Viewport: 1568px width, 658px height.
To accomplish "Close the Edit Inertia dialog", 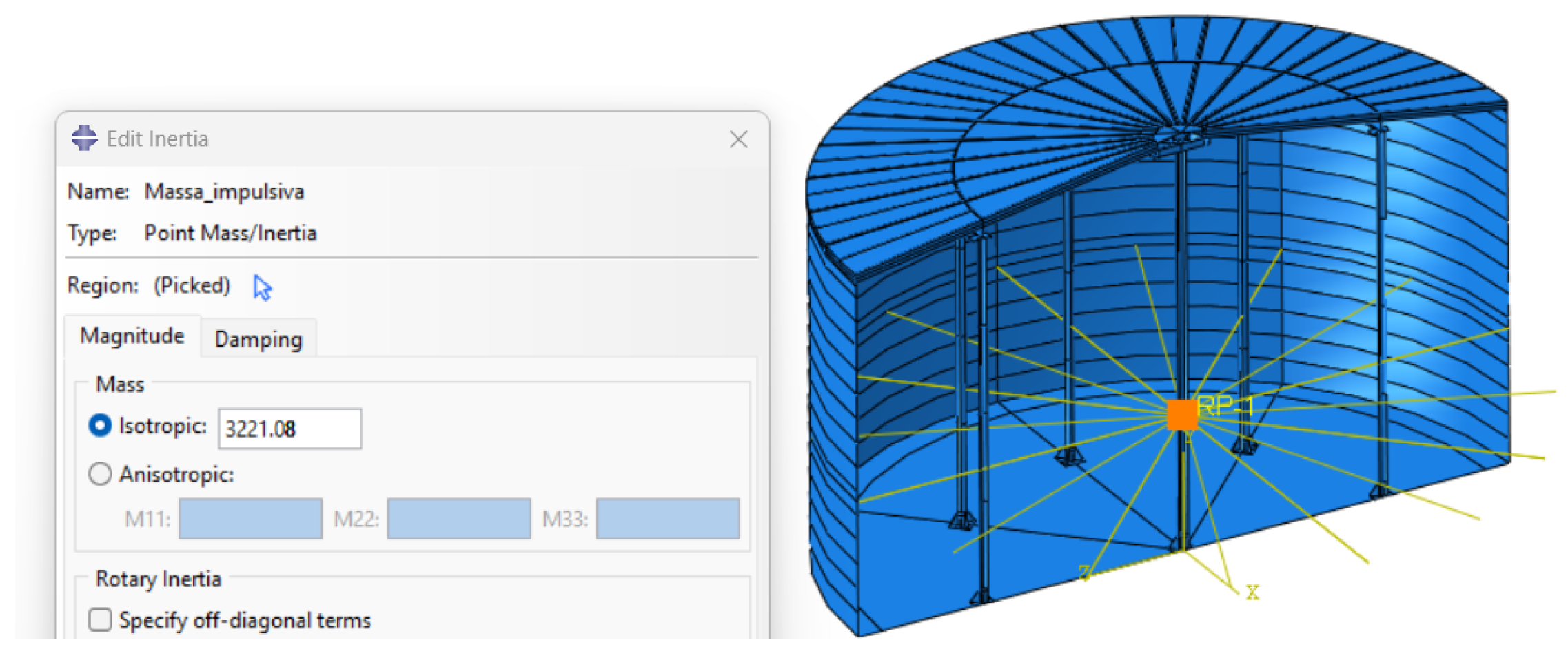I will click(739, 139).
